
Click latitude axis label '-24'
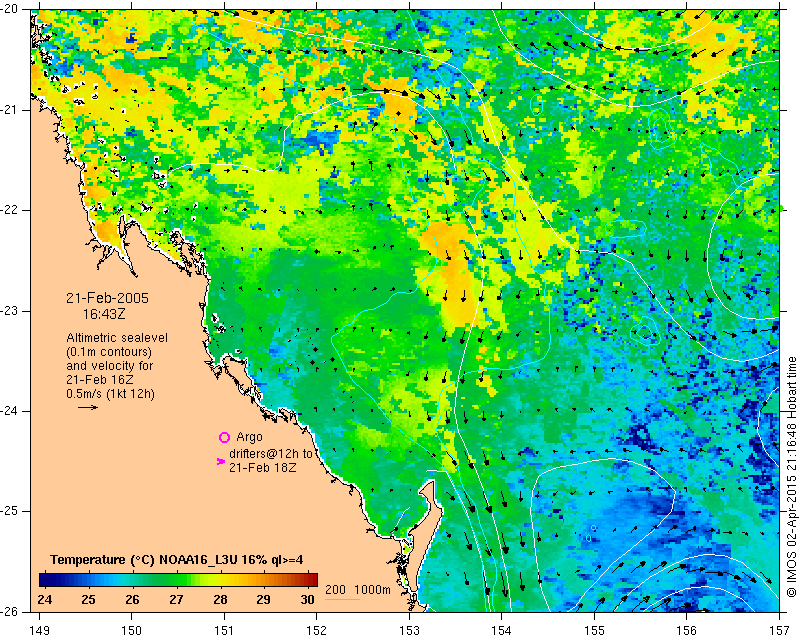10,411
